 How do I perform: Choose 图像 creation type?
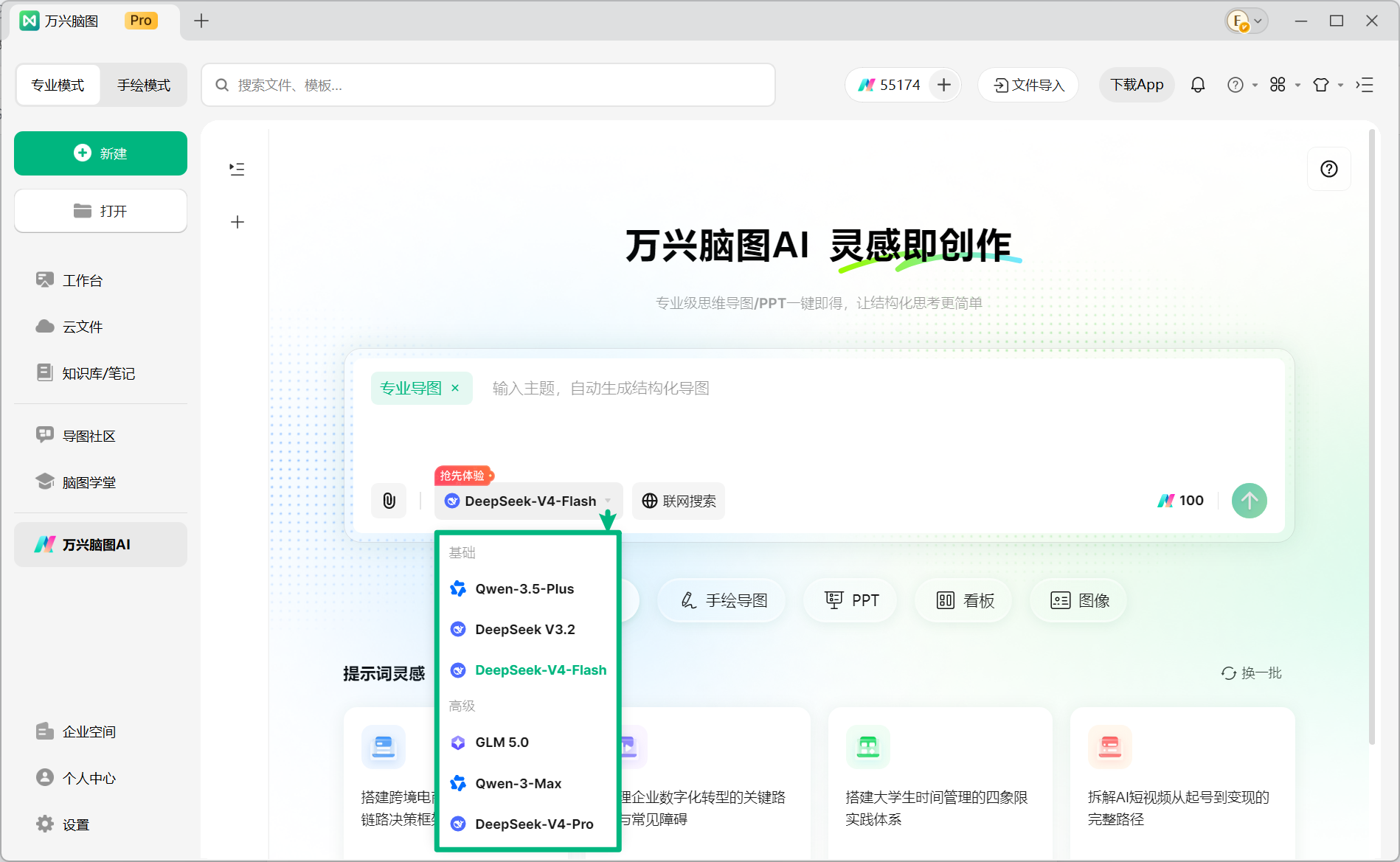[x=1079, y=600]
